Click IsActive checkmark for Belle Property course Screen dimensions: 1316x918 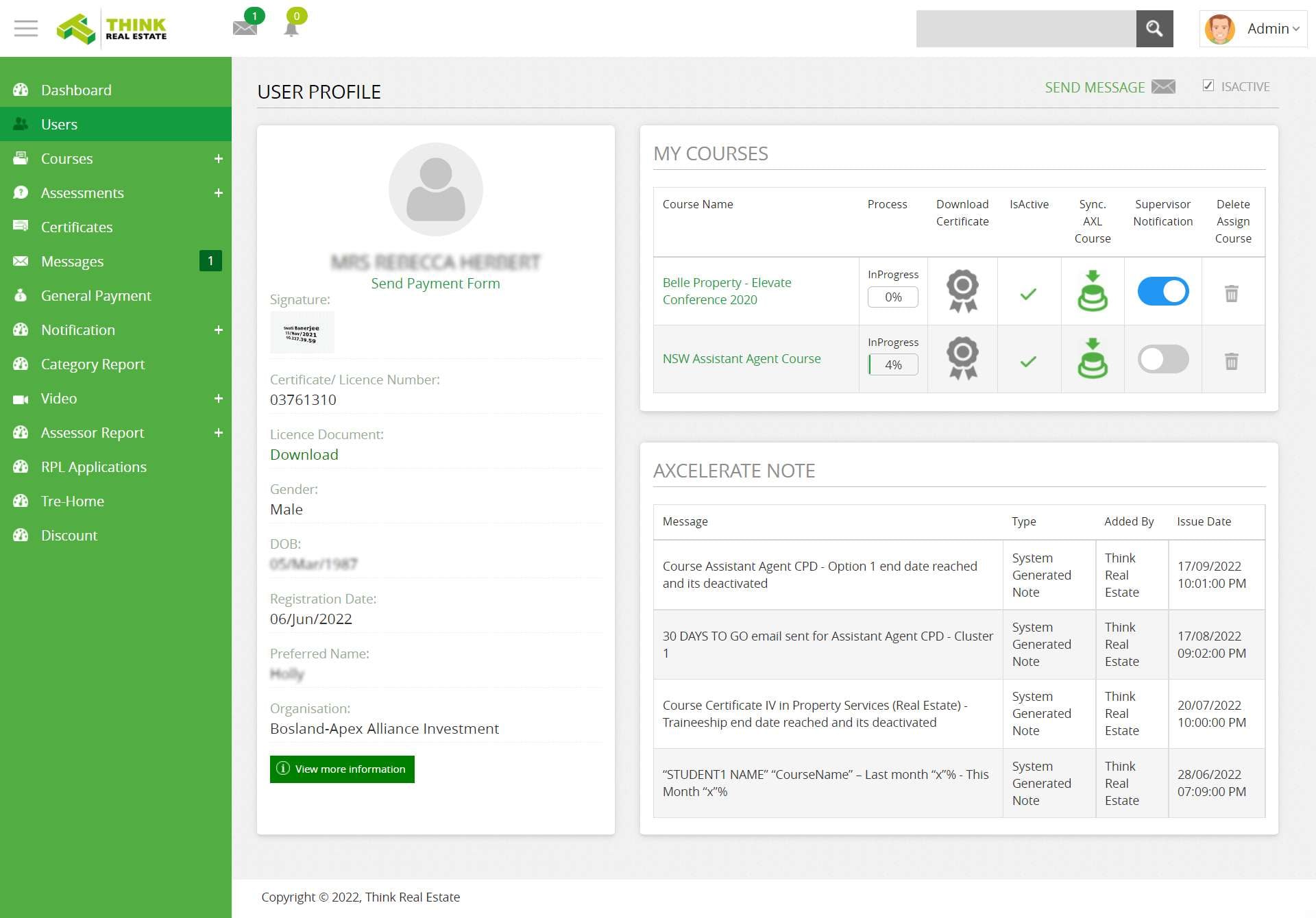[x=1028, y=294]
